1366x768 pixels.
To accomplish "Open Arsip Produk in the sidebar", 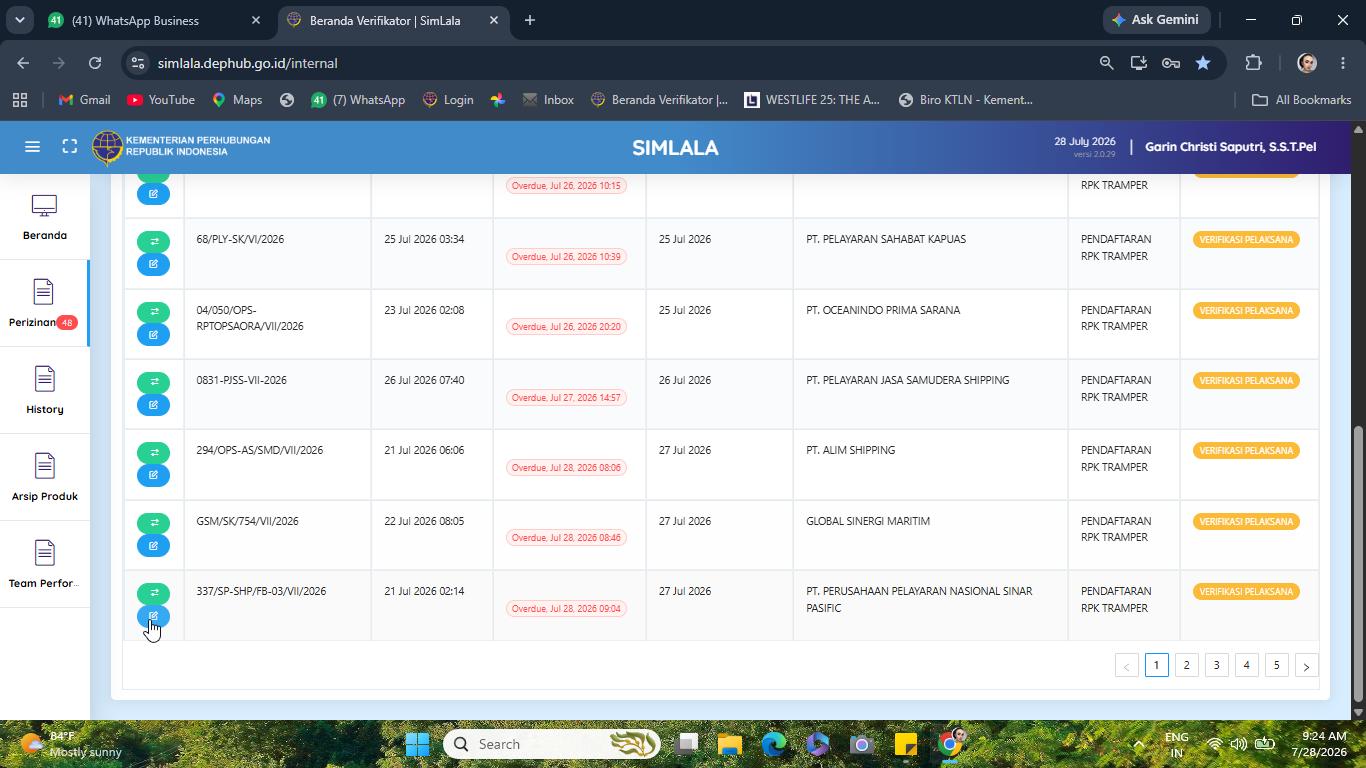I will click(x=44, y=478).
